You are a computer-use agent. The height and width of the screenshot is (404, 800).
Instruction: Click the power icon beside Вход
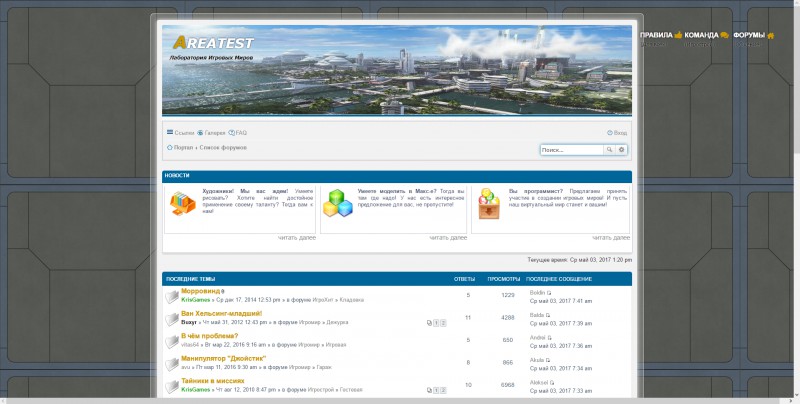[610, 133]
